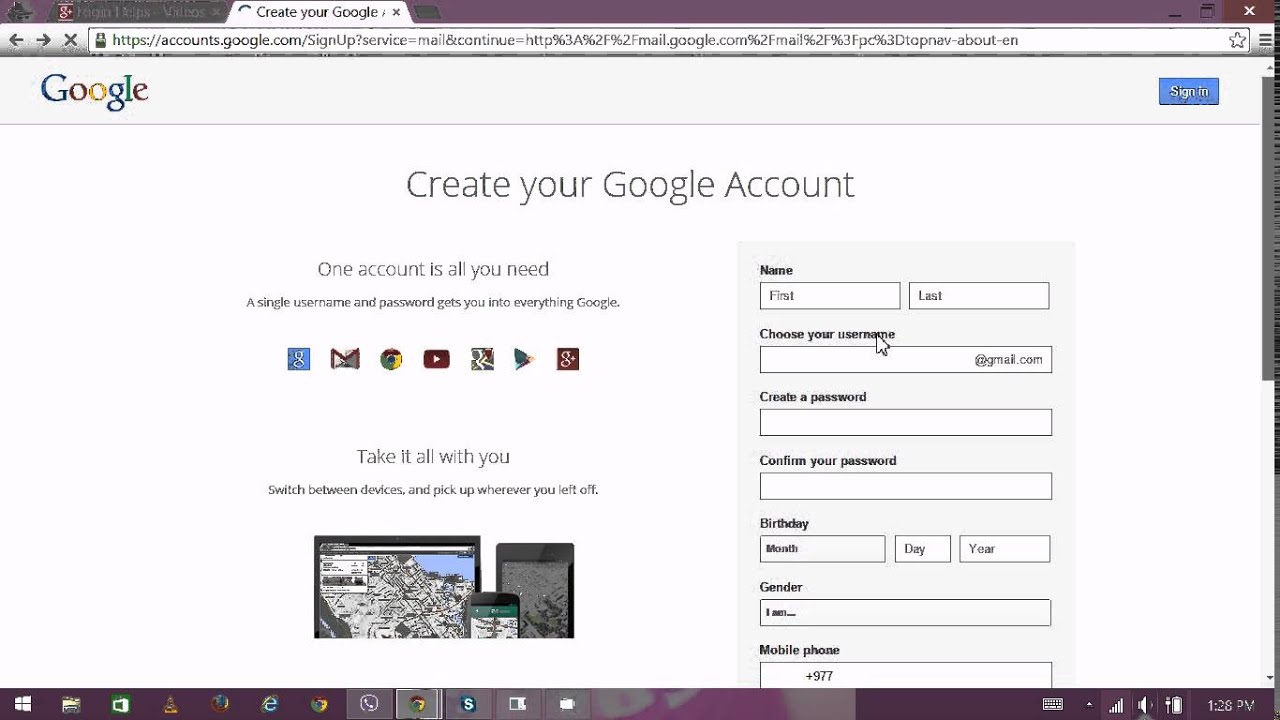
Task: Click the taskbar clock showing 1:28 PM
Action: point(1230,705)
